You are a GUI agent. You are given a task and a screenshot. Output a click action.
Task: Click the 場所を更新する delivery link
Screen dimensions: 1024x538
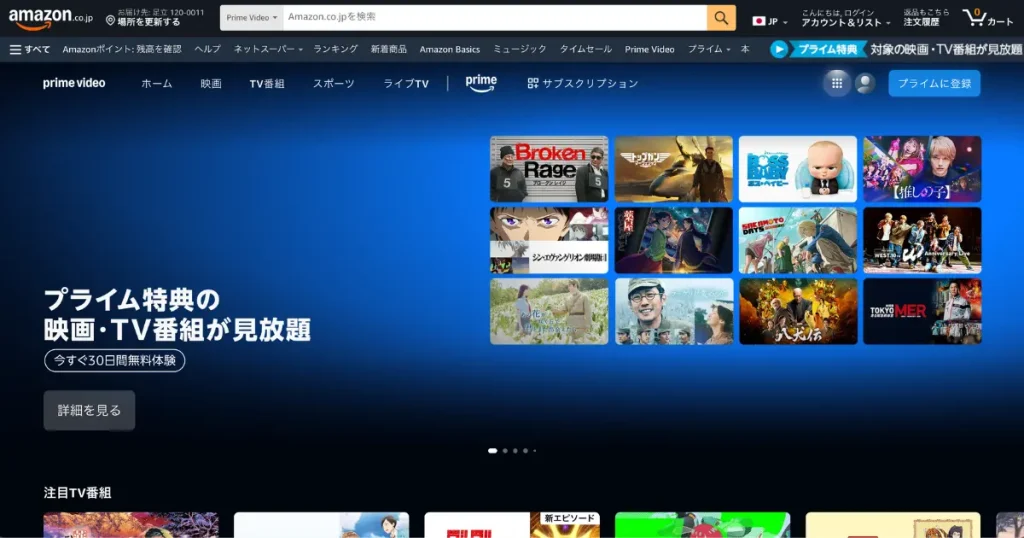[x=149, y=22]
